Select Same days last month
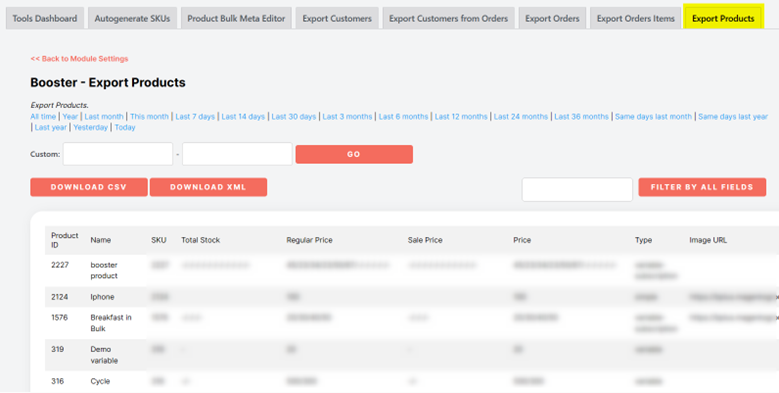The image size is (779, 393). pos(653,116)
